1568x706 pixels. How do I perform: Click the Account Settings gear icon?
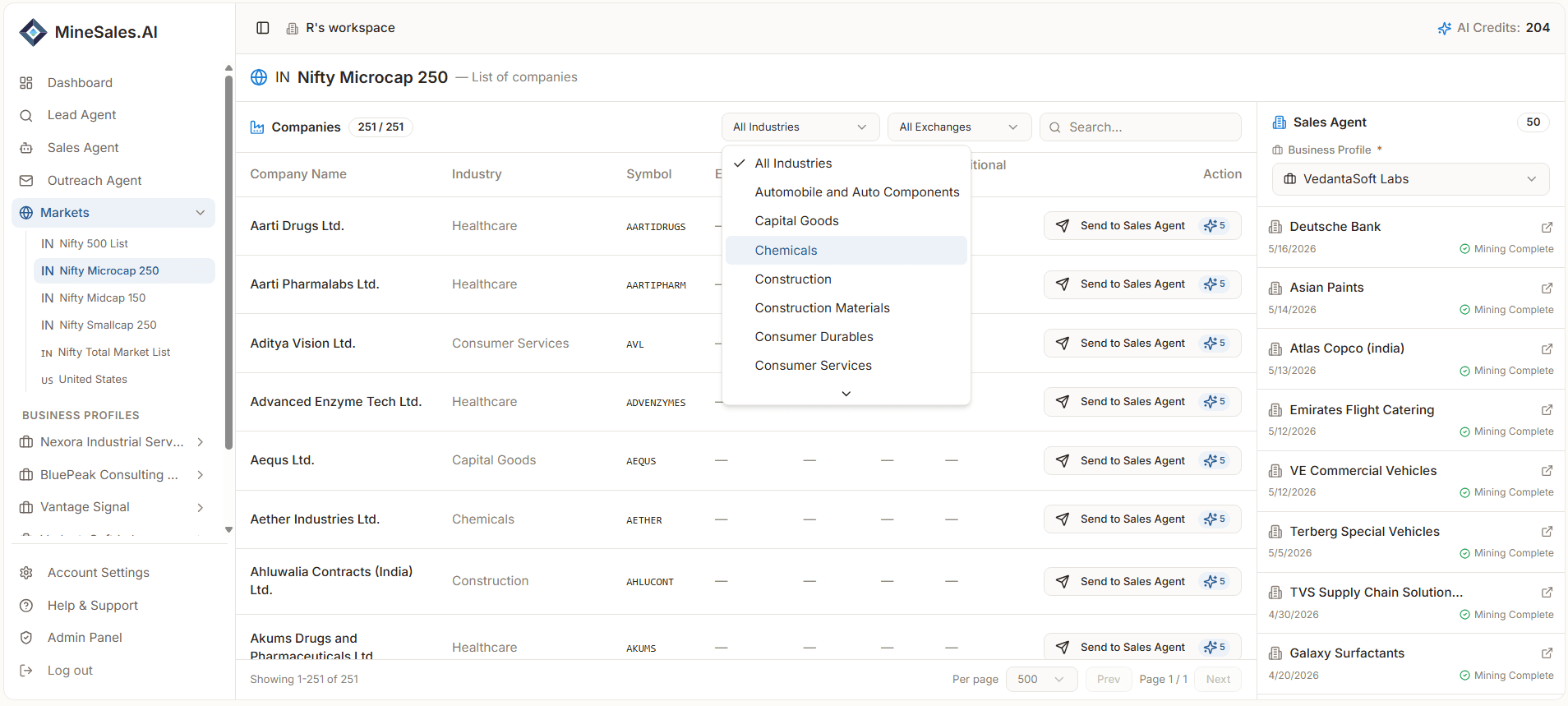pyautogui.click(x=26, y=573)
